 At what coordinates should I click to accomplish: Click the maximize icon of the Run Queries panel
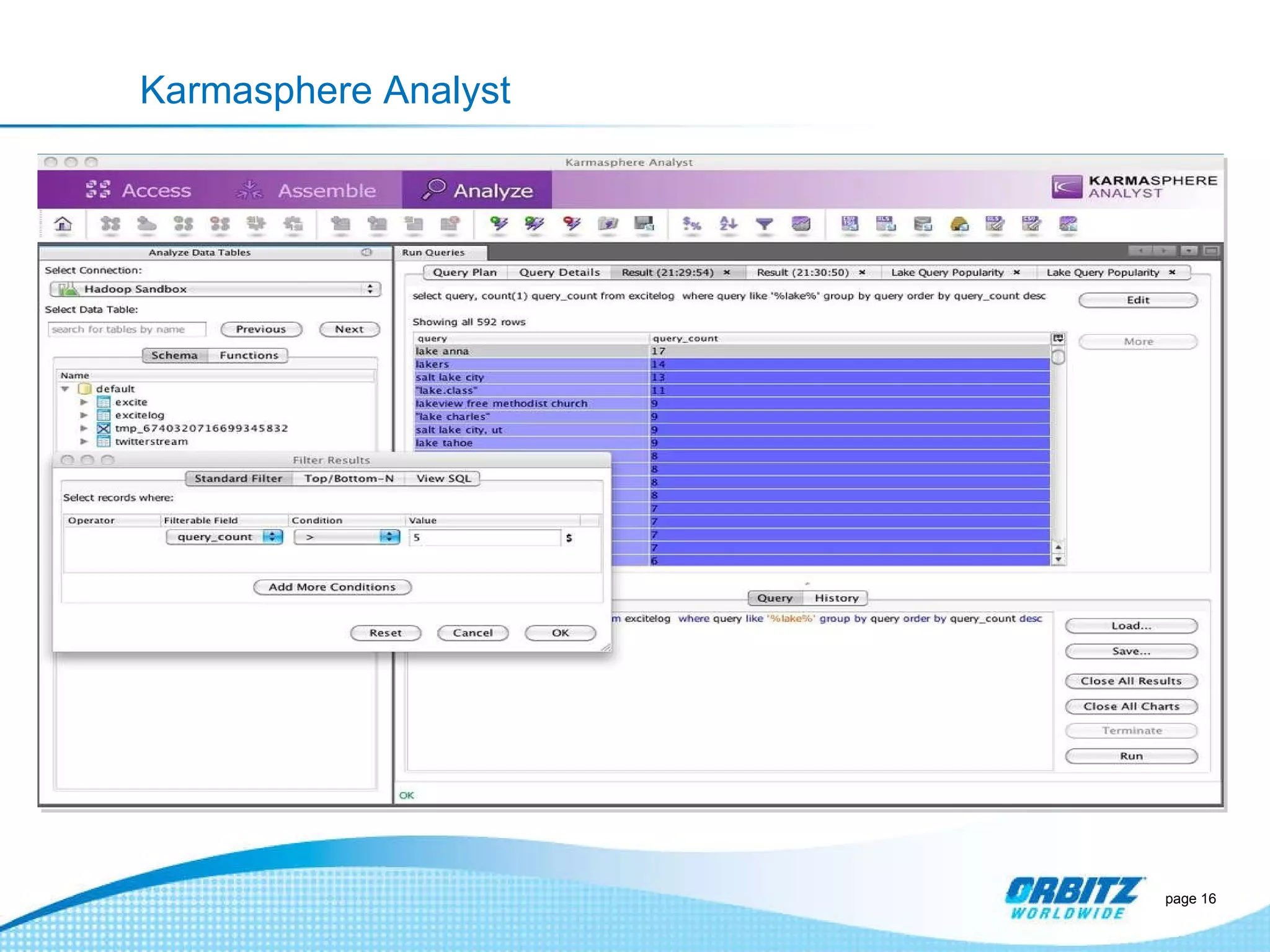(1211, 251)
